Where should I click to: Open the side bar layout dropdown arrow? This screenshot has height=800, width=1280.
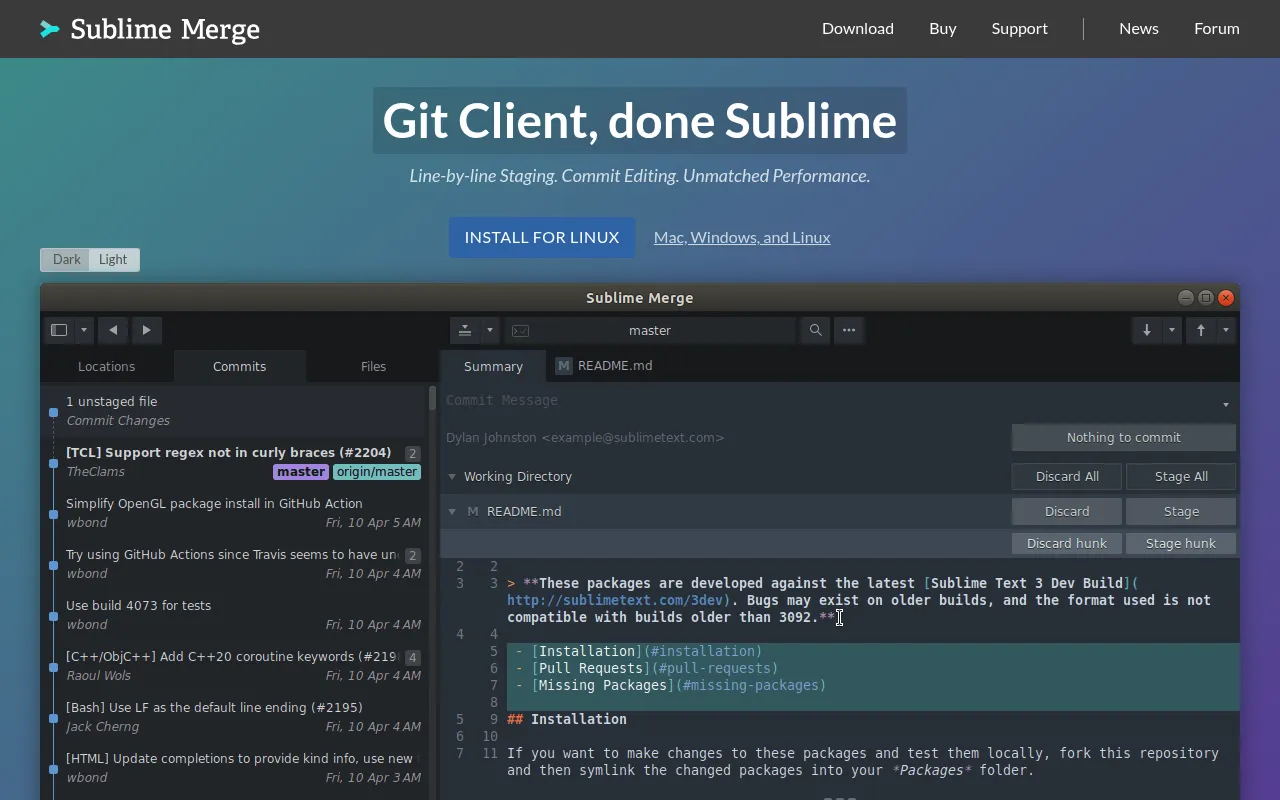tap(84, 330)
